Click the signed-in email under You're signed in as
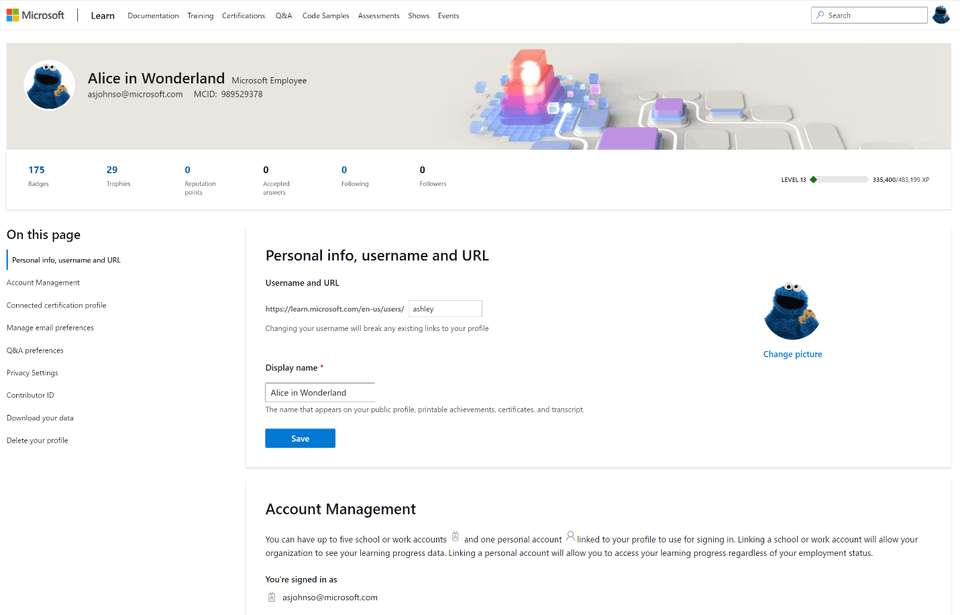Image resolution: width=960 pixels, height=615 pixels. coord(330,597)
